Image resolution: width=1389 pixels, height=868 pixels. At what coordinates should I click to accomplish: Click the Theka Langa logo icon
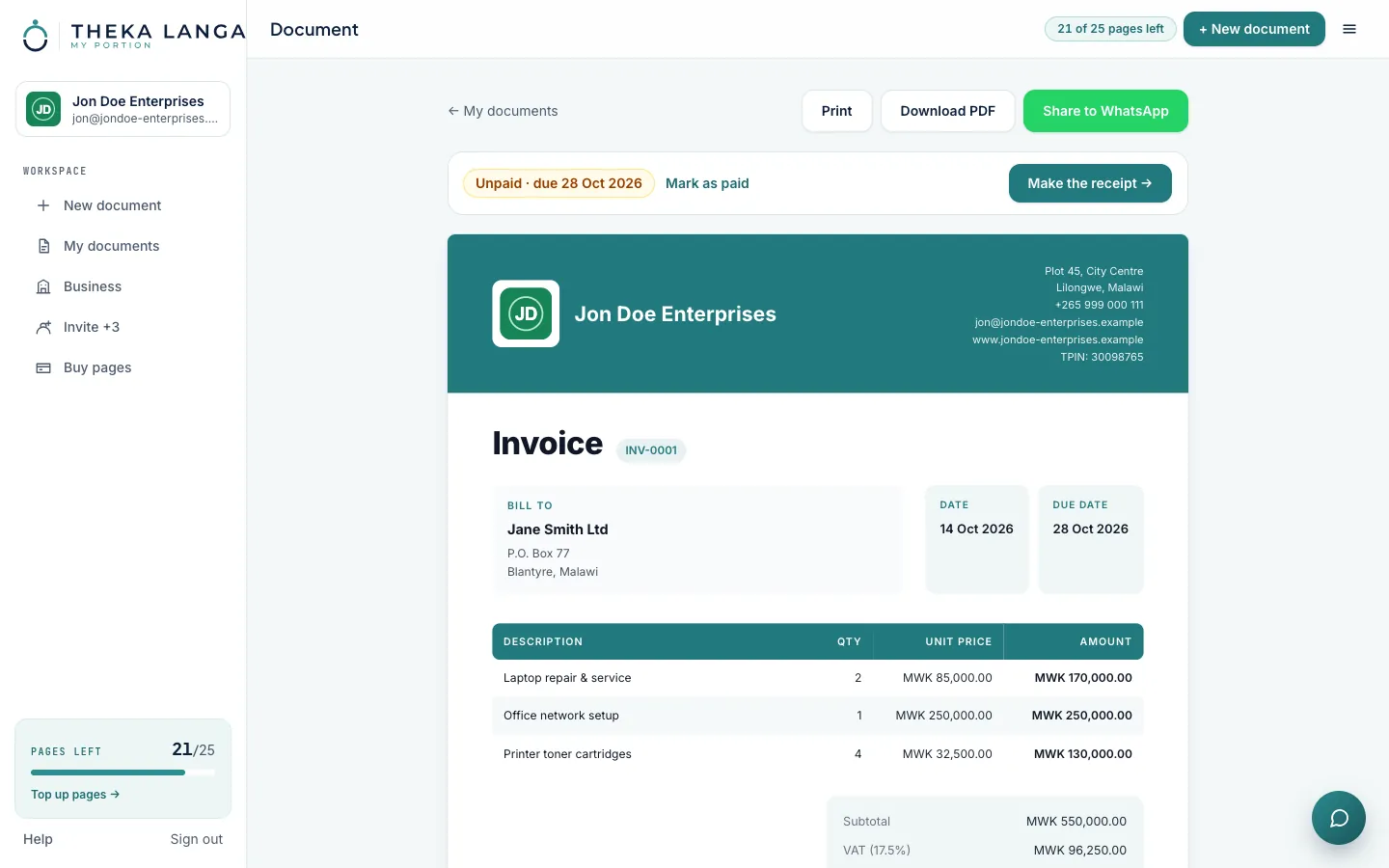(x=36, y=35)
